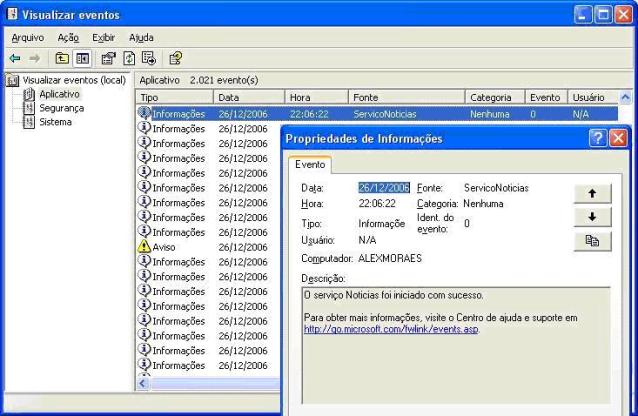
Task: Click the question mark help button in Propriedades dialog
Action: click(597, 138)
